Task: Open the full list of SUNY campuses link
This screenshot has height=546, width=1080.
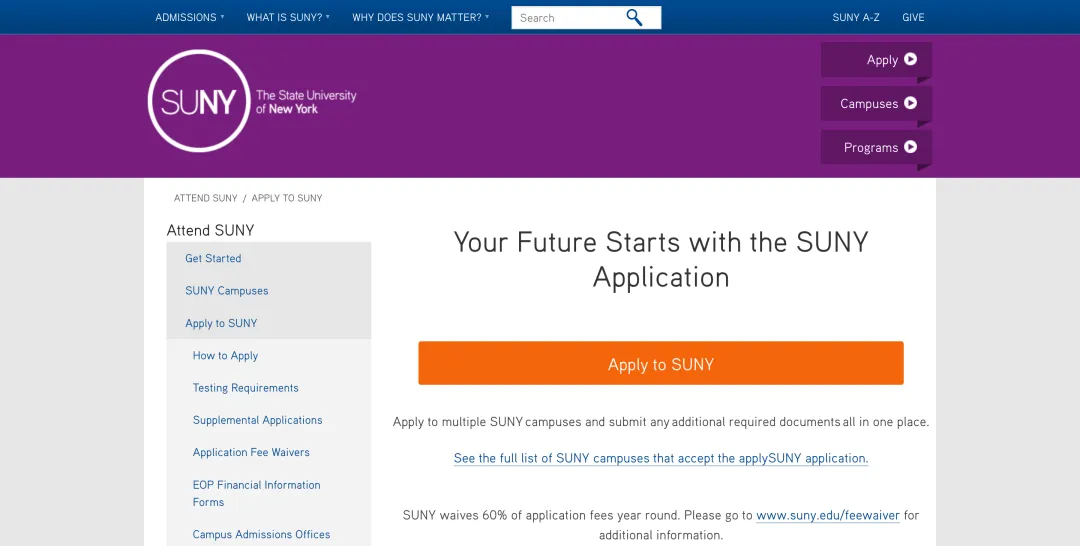Action: [660, 458]
